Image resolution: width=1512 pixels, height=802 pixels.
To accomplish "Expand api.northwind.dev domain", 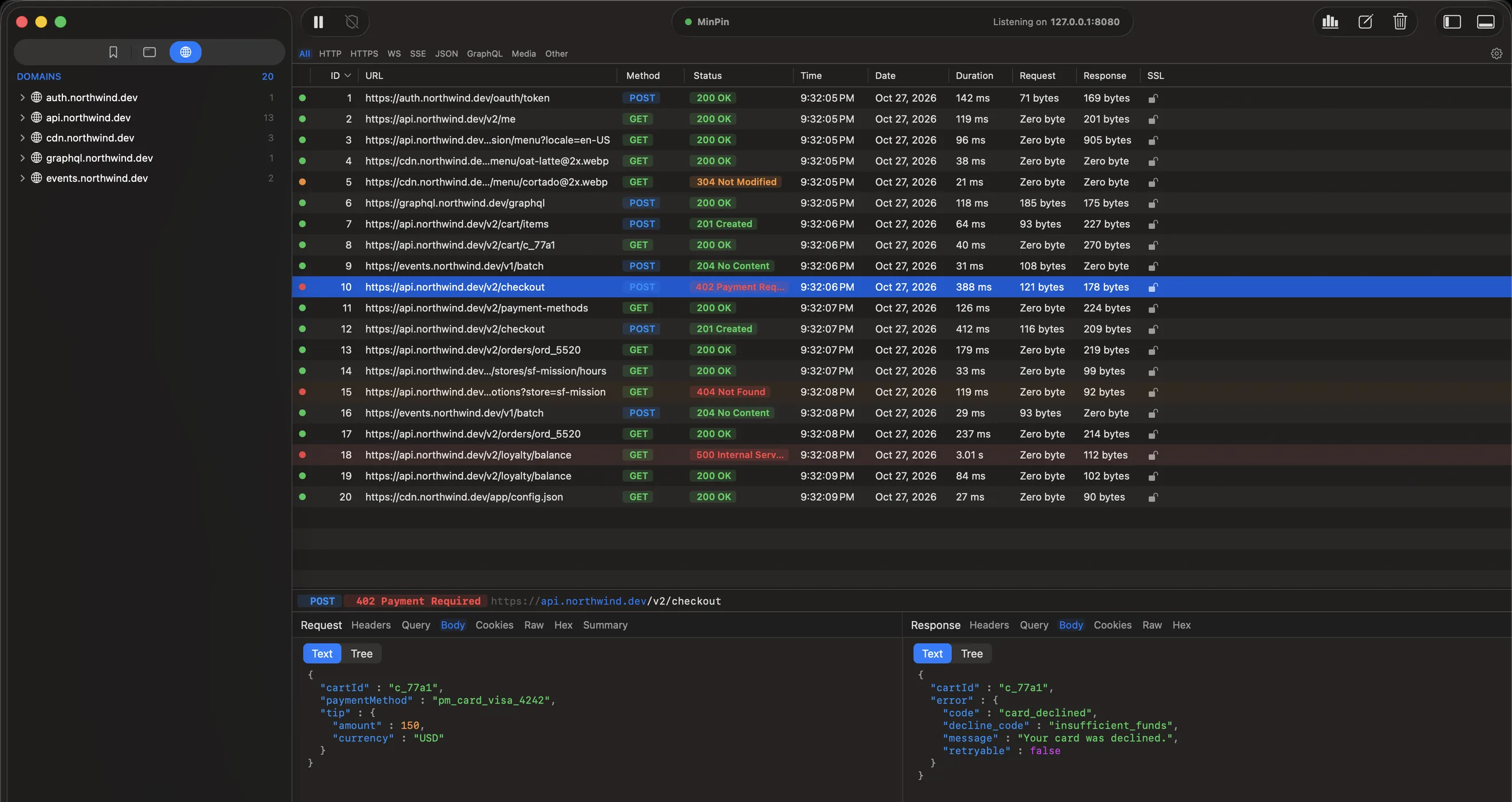I will [x=22, y=117].
